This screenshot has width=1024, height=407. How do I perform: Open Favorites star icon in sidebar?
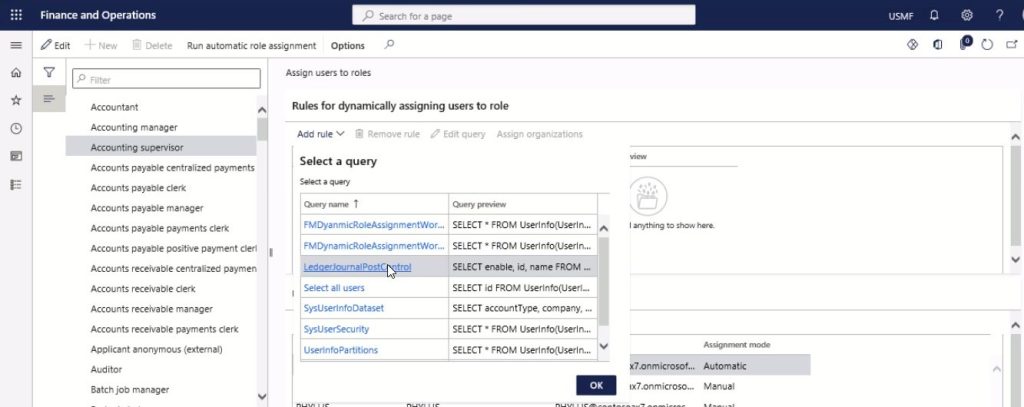[16, 100]
